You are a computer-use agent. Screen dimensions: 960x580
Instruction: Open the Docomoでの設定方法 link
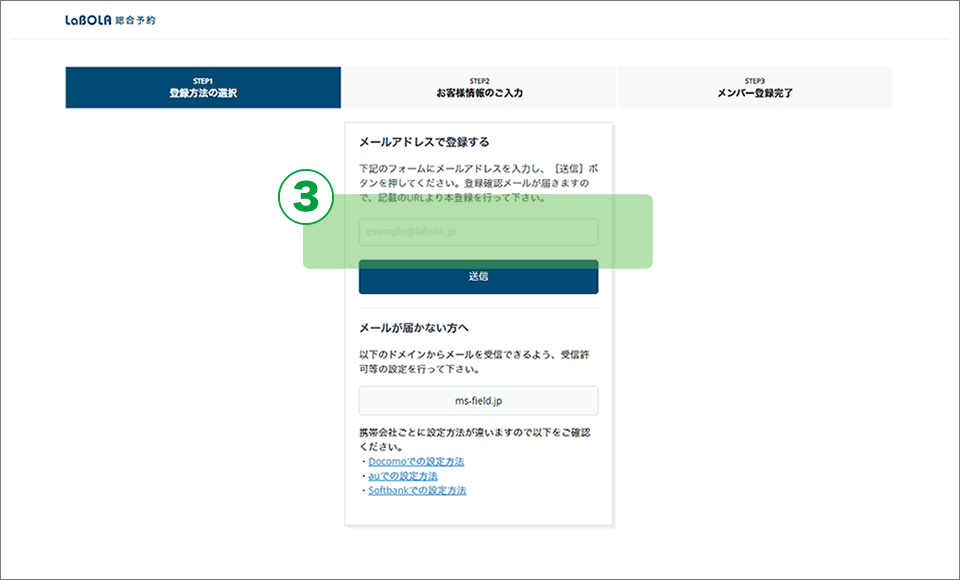(x=416, y=462)
